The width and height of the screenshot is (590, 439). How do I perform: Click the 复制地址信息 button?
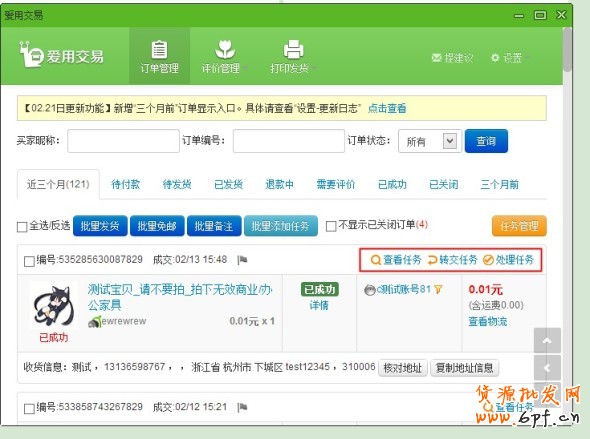coord(464,368)
